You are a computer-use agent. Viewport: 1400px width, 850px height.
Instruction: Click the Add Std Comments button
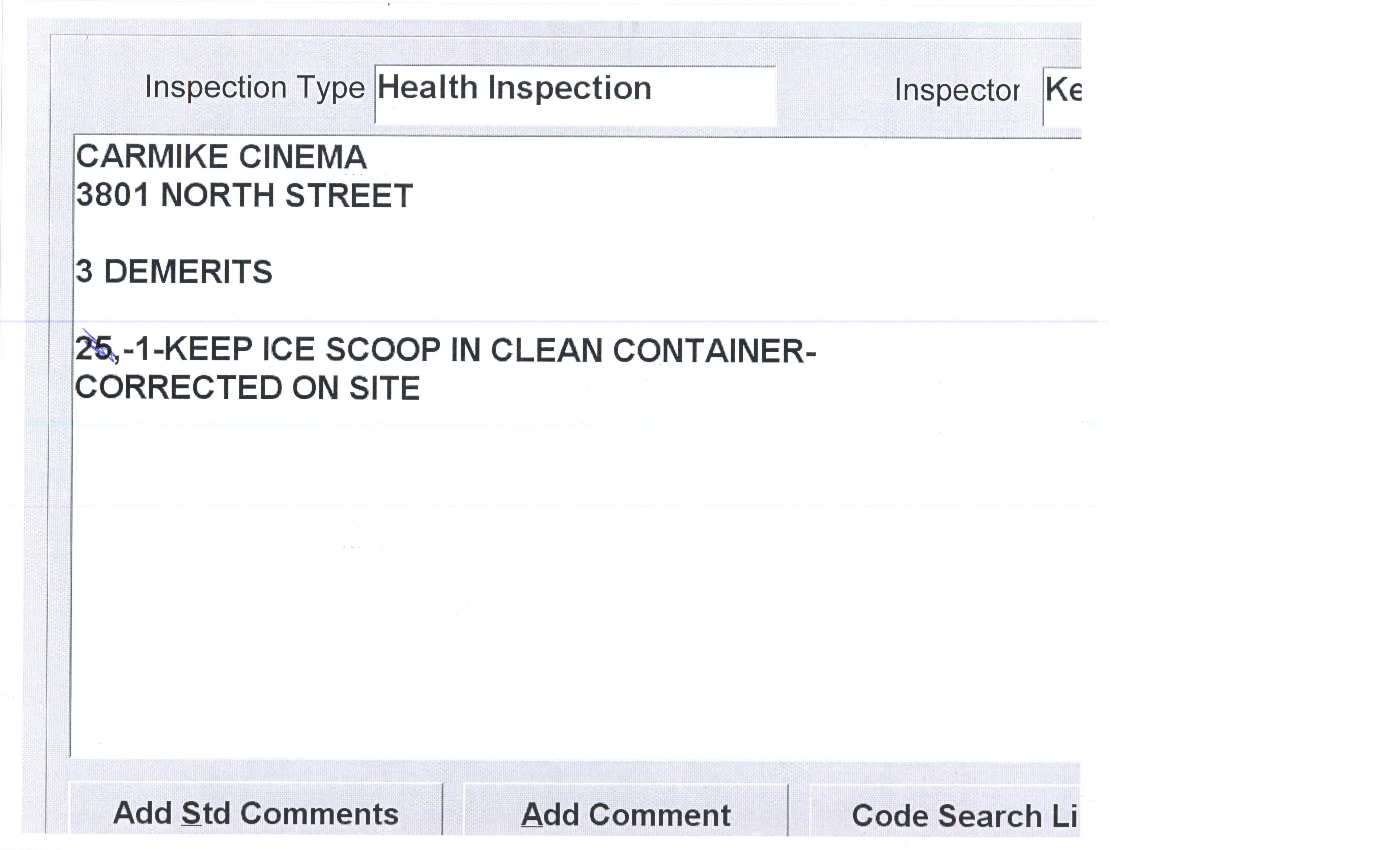(256, 813)
